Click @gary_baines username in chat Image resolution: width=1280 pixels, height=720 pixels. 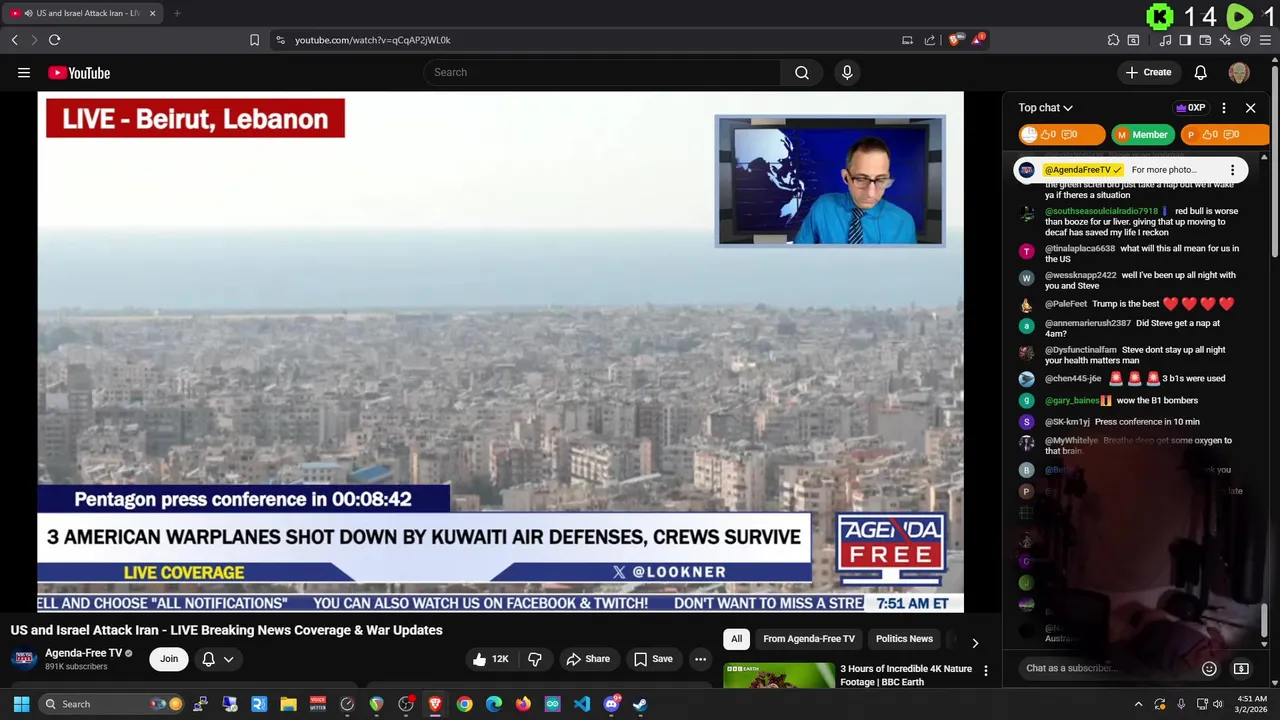(1072, 400)
